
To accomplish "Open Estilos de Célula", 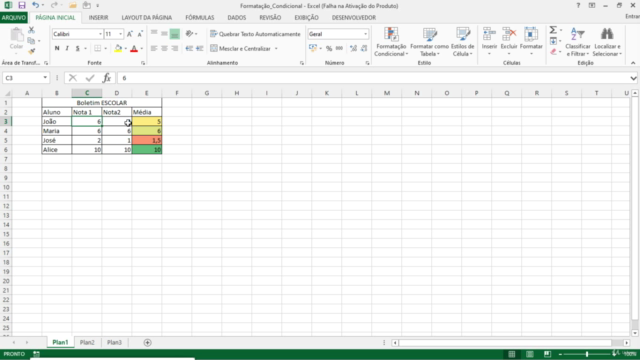I will pyautogui.click(x=462, y=42).
